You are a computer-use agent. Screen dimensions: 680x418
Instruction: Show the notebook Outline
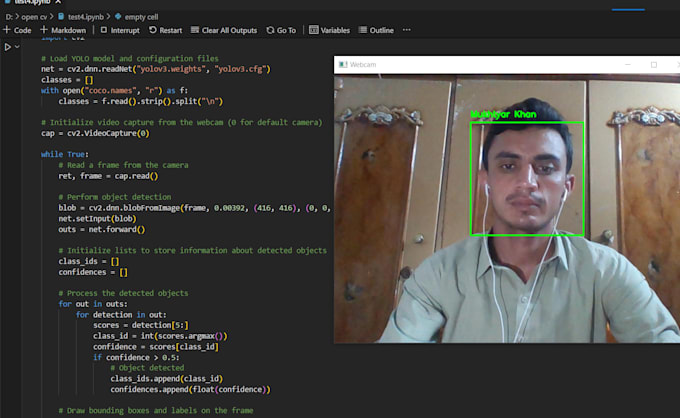click(376, 30)
